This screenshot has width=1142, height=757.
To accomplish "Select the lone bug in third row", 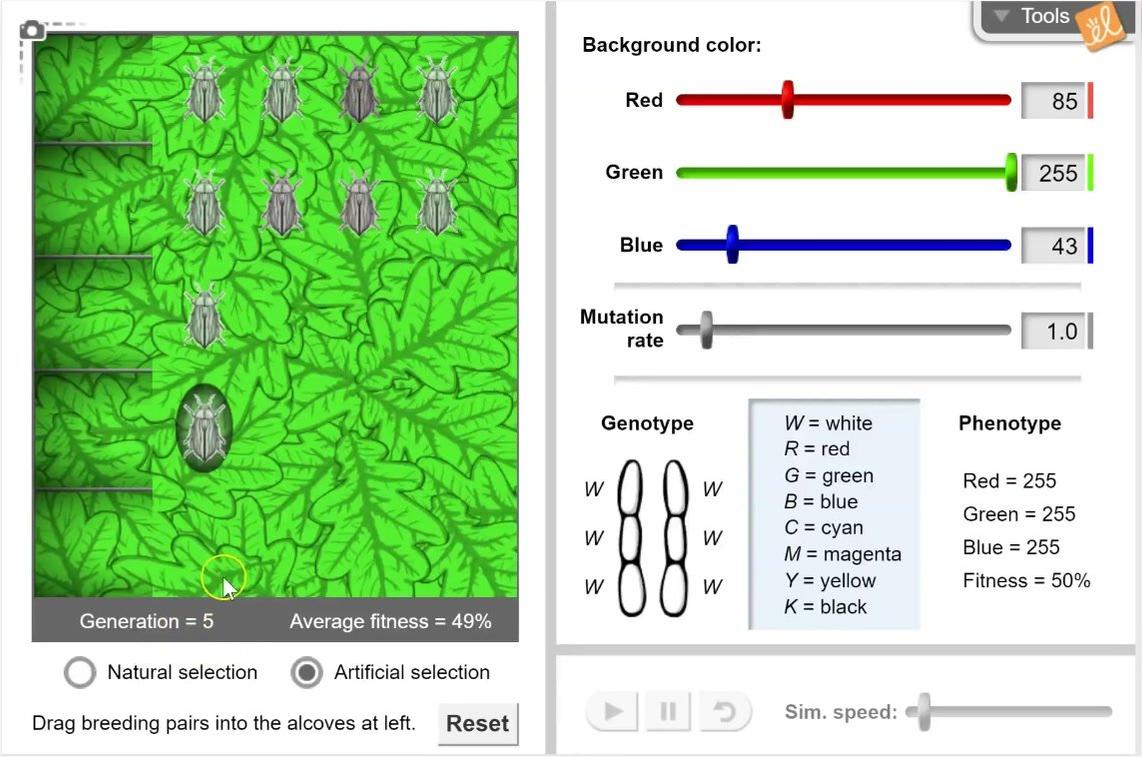I will [x=205, y=316].
